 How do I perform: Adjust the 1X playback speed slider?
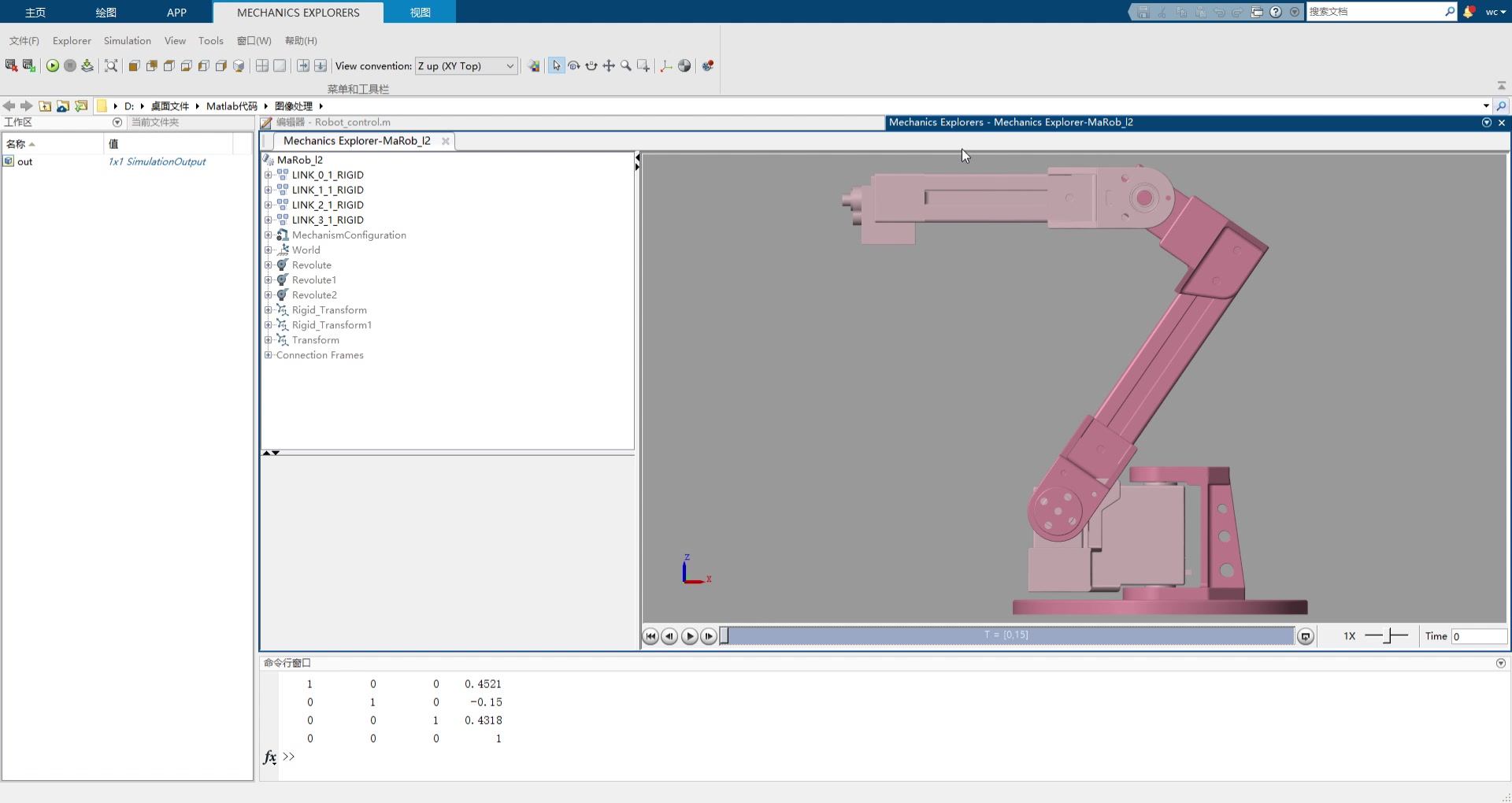point(1392,636)
